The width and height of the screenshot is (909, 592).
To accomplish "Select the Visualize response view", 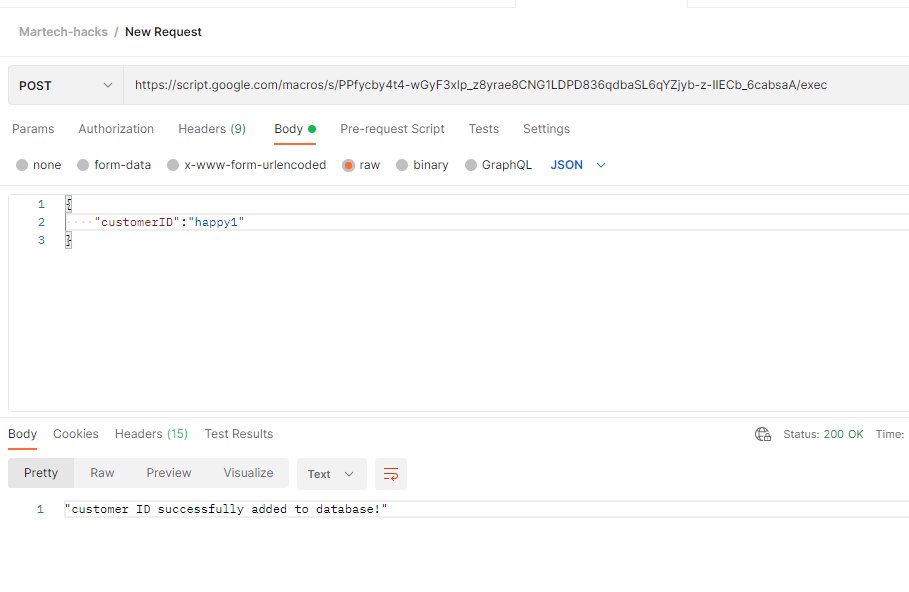I will pos(248,473).
